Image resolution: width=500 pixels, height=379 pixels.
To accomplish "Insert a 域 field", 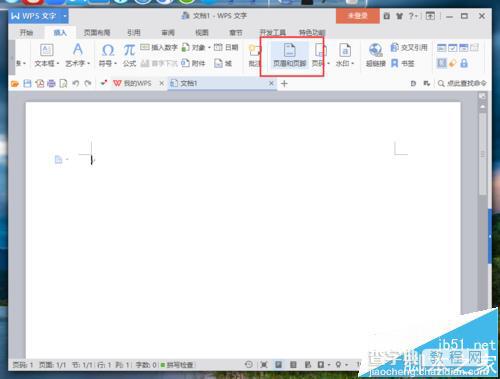I will (223, 63).
